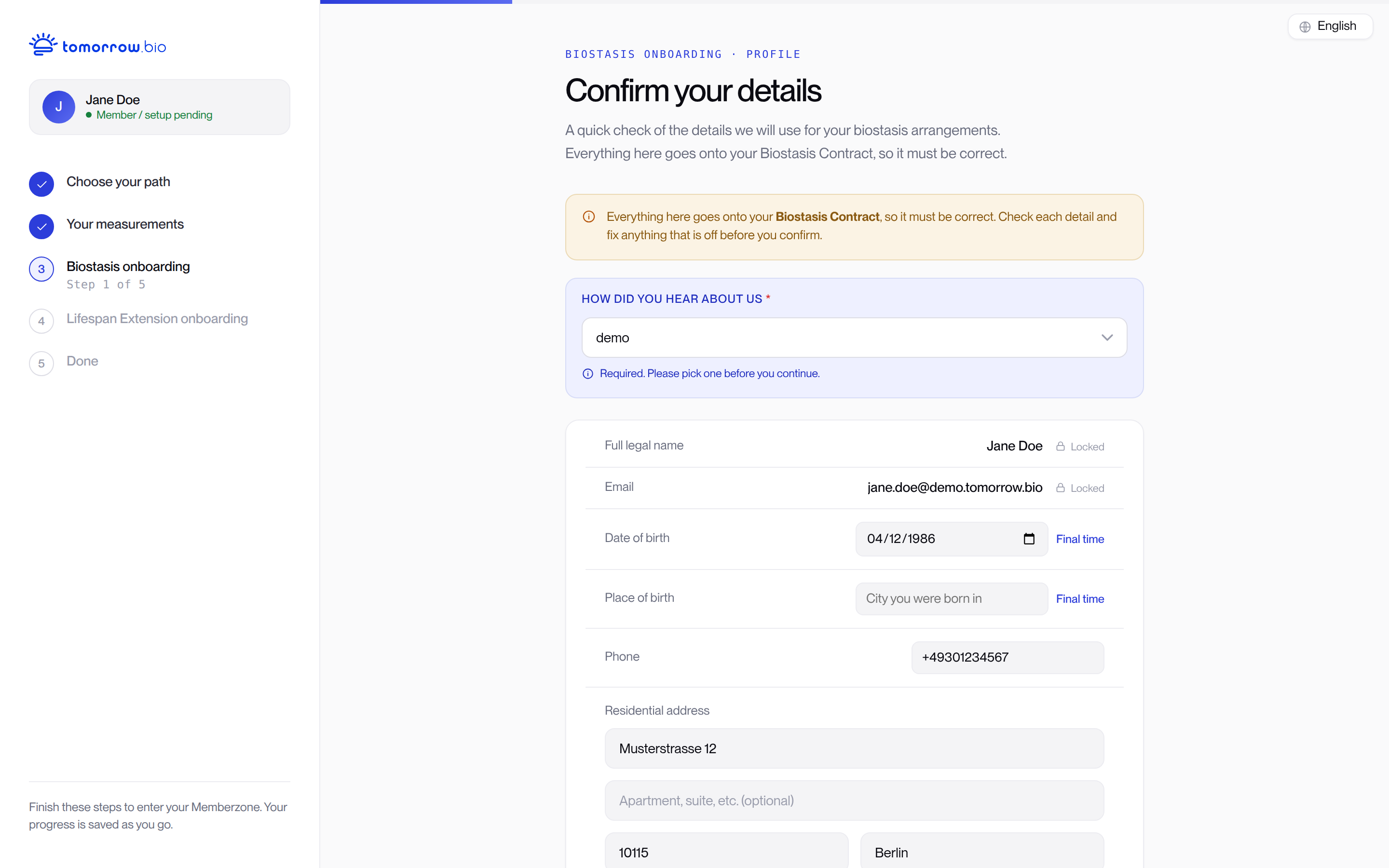This screenshot has width=1389, height=868.
Task: Open the English language selector
Action: coord(1330,27)
